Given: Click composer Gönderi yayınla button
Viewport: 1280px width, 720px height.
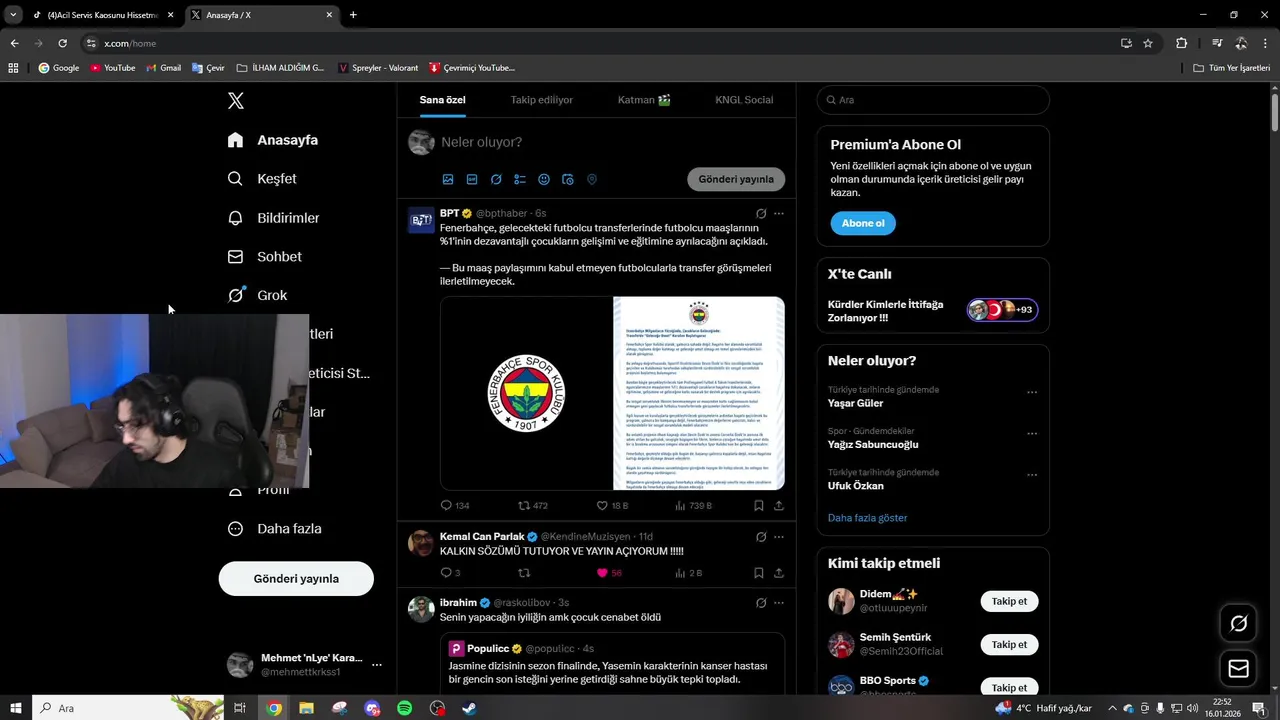Looking at the screenshot, I should pos(736,179).
